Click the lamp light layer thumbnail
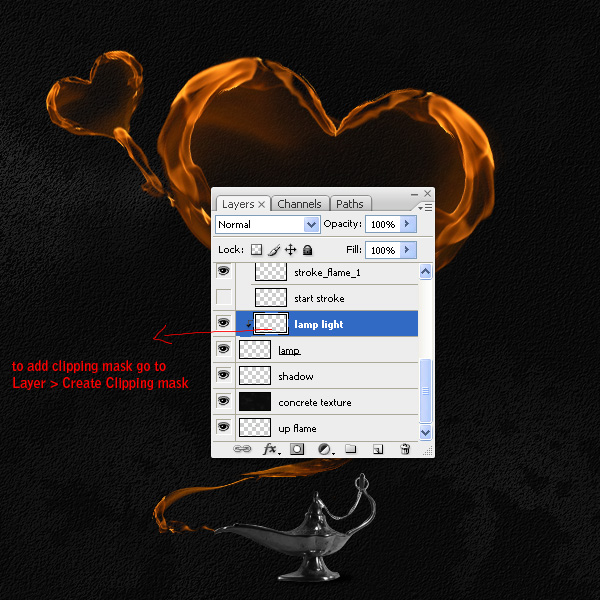The width and height of the screenshot is (600, 600). [x=271, y=324]
